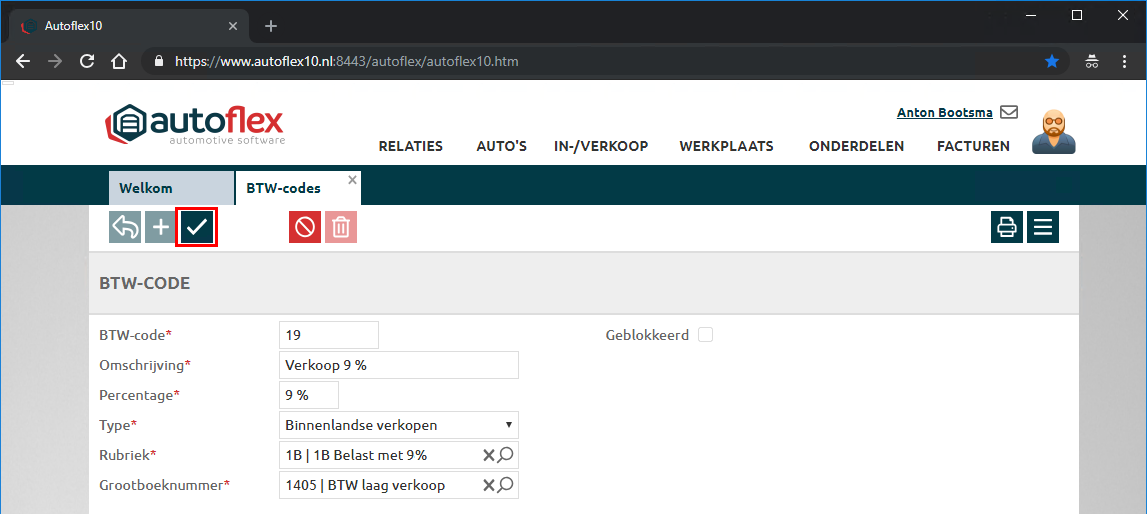The width and height of the screenshot is (1147, 514).
Task: Add a new BTW-code with plus icon
Action: (160, 227)
